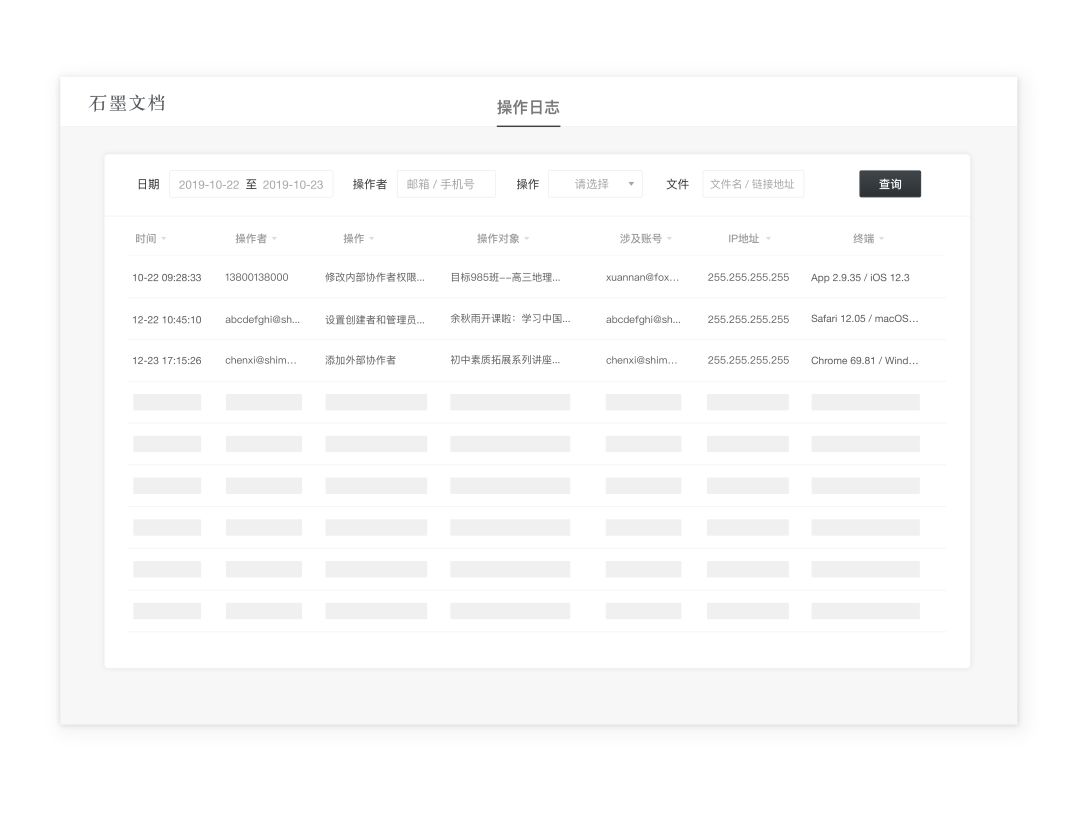The image size is (1080, 813).
Task: Select start date 2019-10-22 field
Action: tap(209, 185)
